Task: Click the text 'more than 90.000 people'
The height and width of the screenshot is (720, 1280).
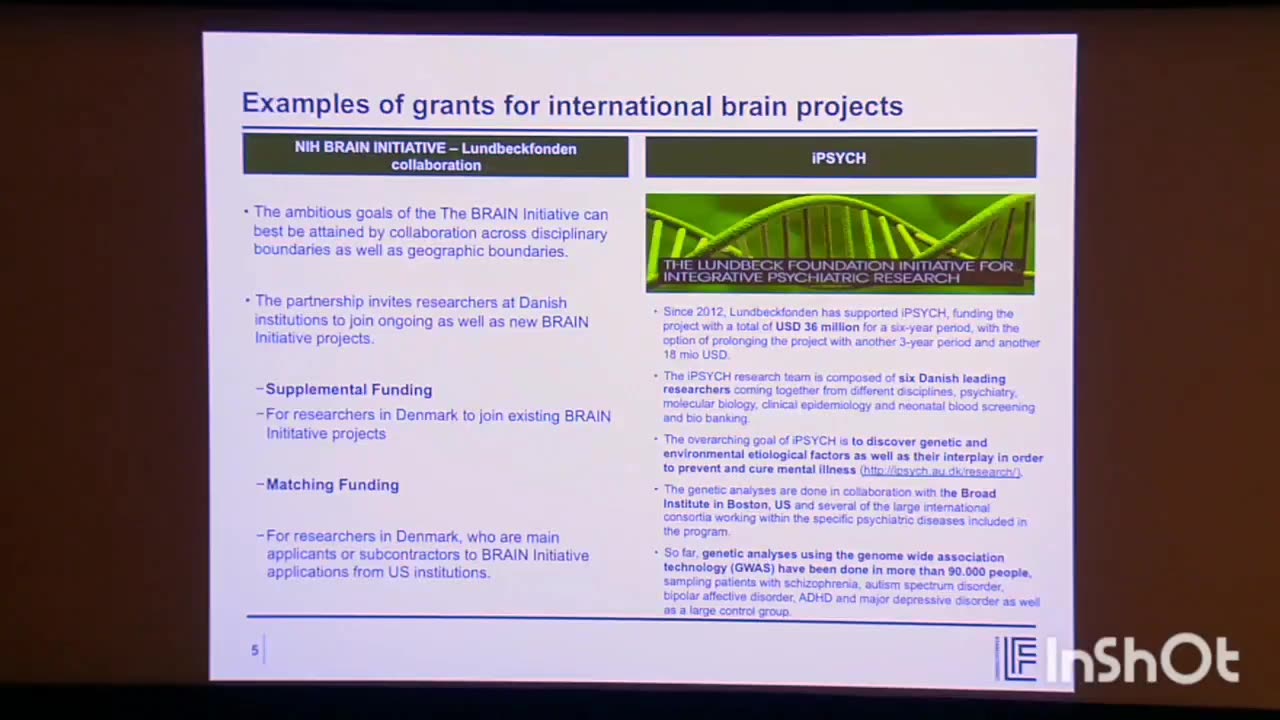Action: coord(954,572)
